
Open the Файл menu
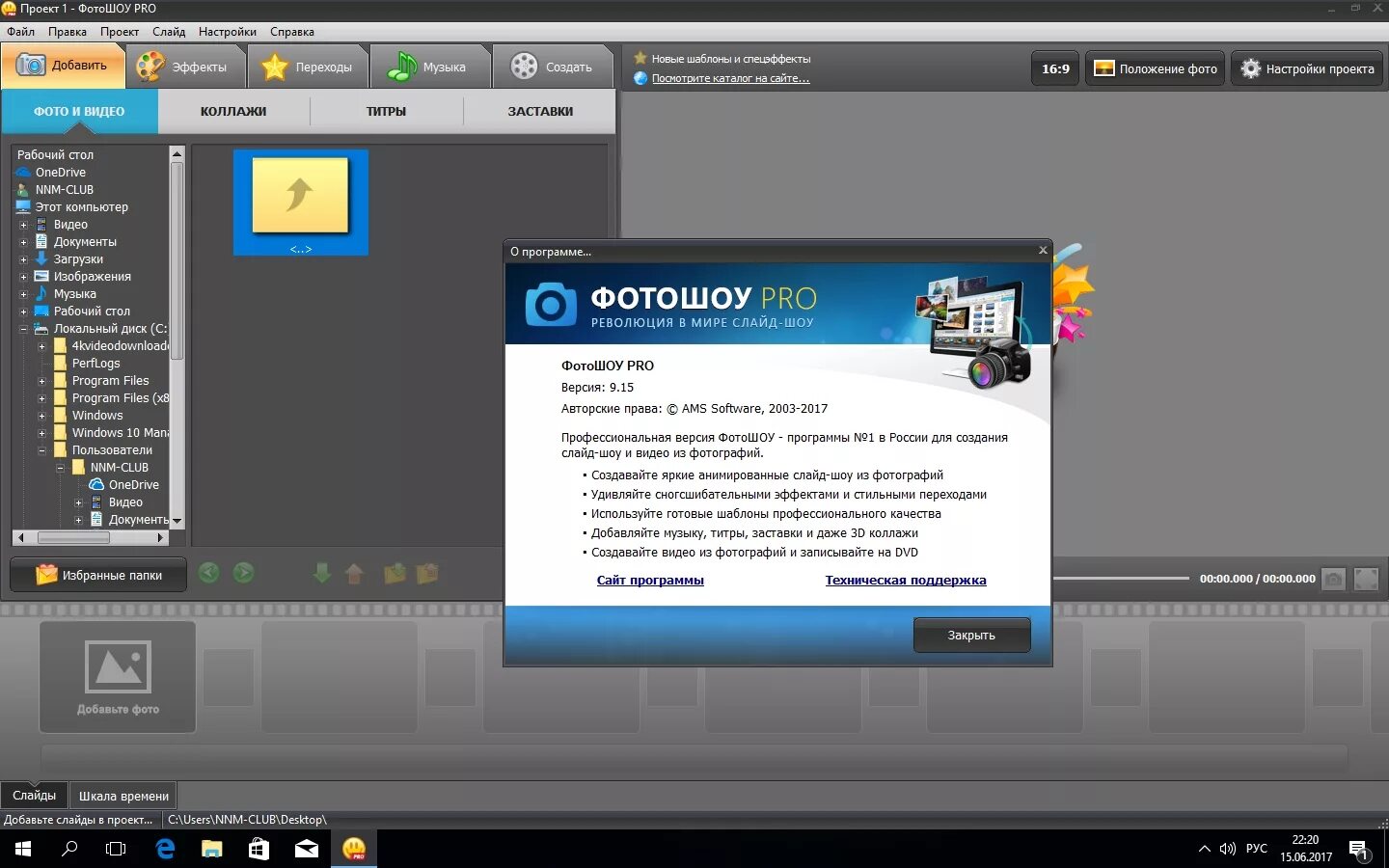(20, 32)
